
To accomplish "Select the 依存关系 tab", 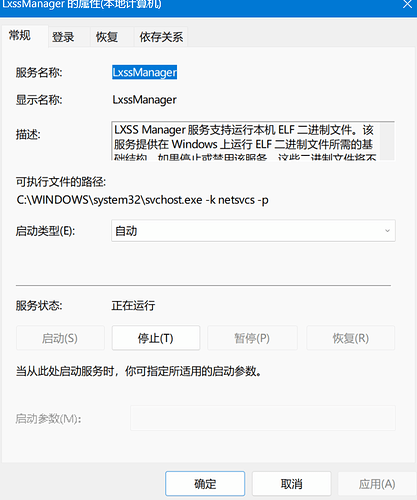I will (161, 37).
